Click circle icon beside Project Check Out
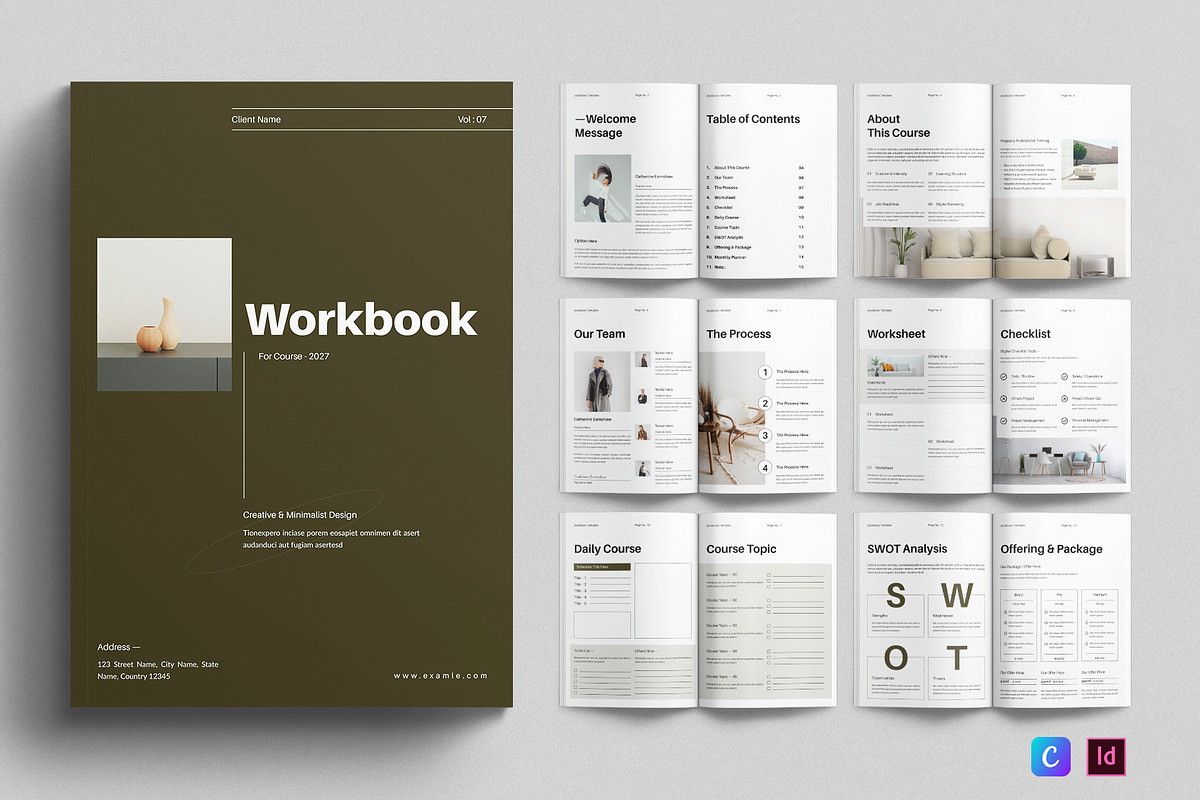 coord(1064,399)
